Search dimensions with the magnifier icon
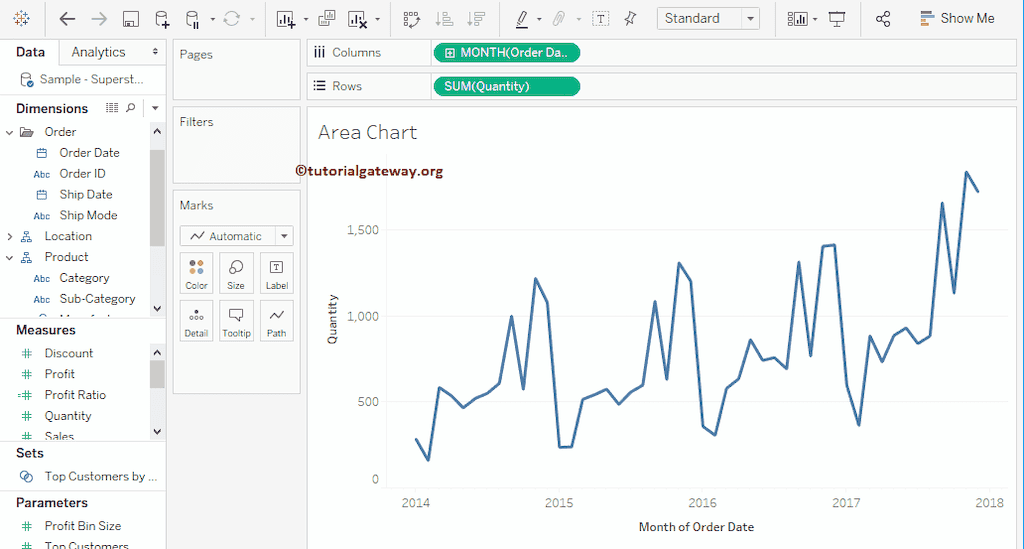 coord(131,108)
